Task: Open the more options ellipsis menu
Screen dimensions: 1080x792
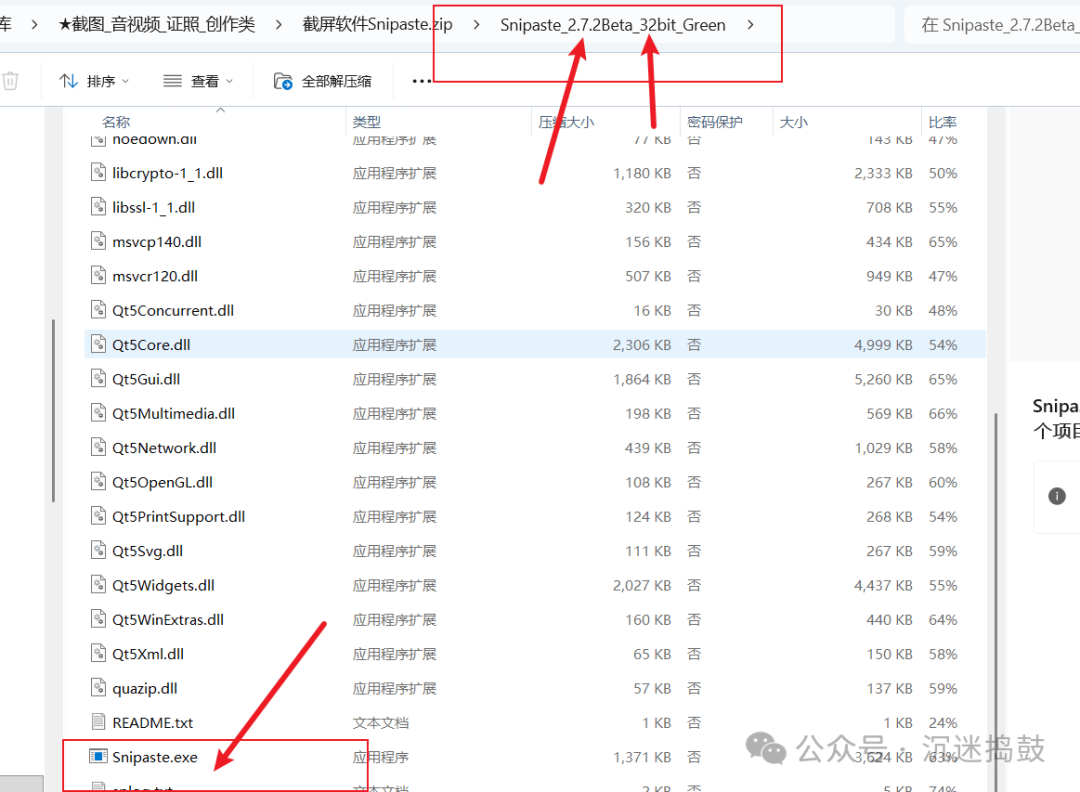Action: point(421,81)
